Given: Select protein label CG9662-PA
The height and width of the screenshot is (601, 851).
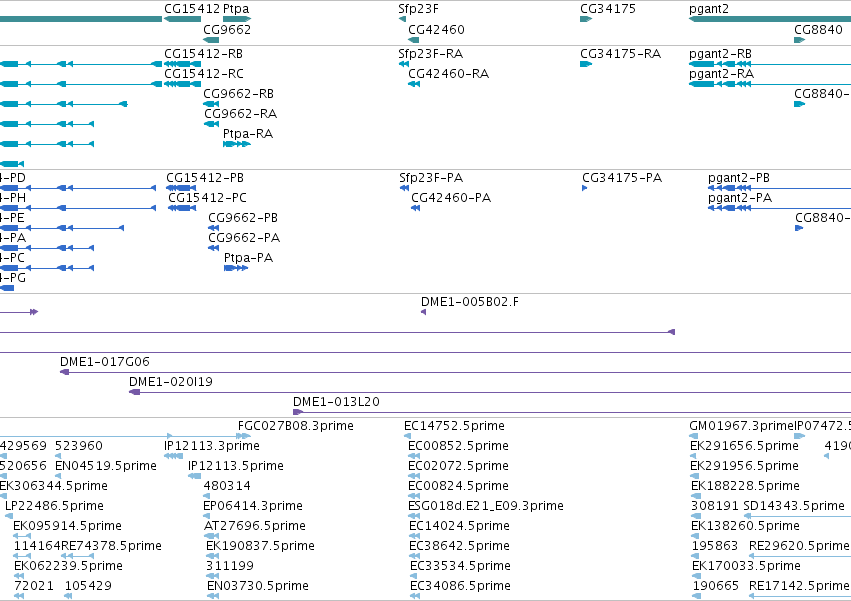Looking at the screenshot, I should coord(244,238).
